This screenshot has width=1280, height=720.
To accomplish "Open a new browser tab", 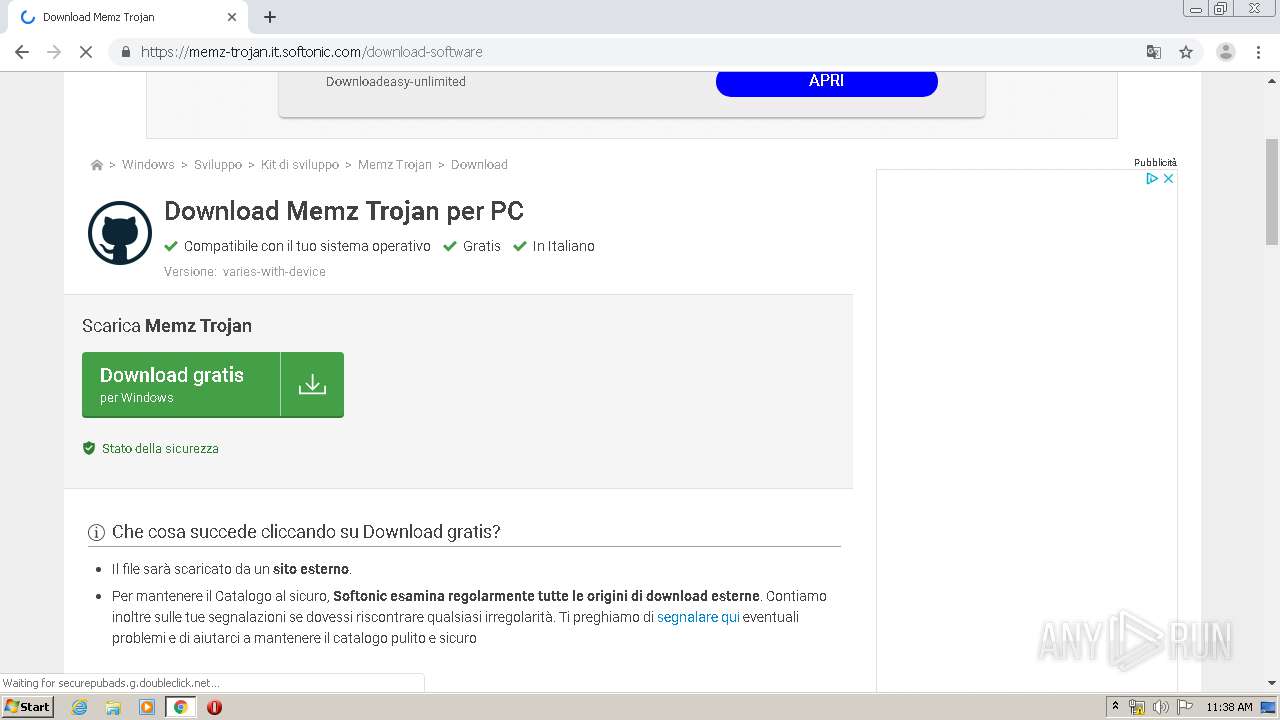I will pyautogui.click(x=270, y=17).
